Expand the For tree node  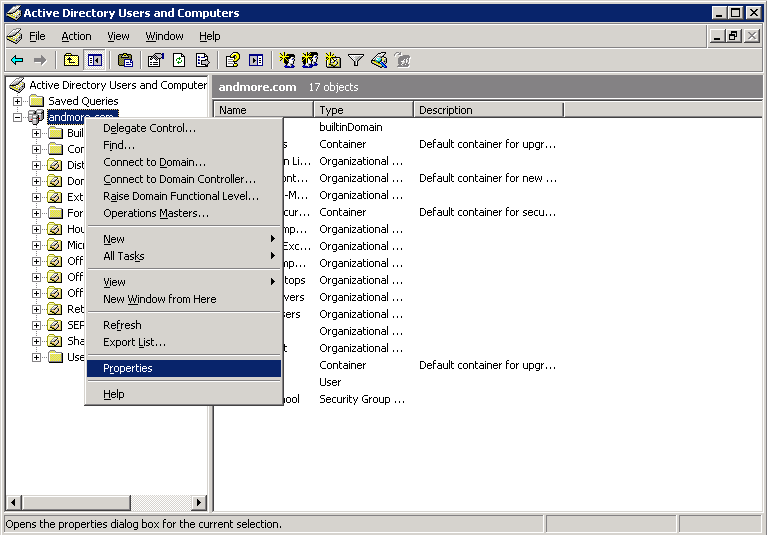click(x=36, y=213)
